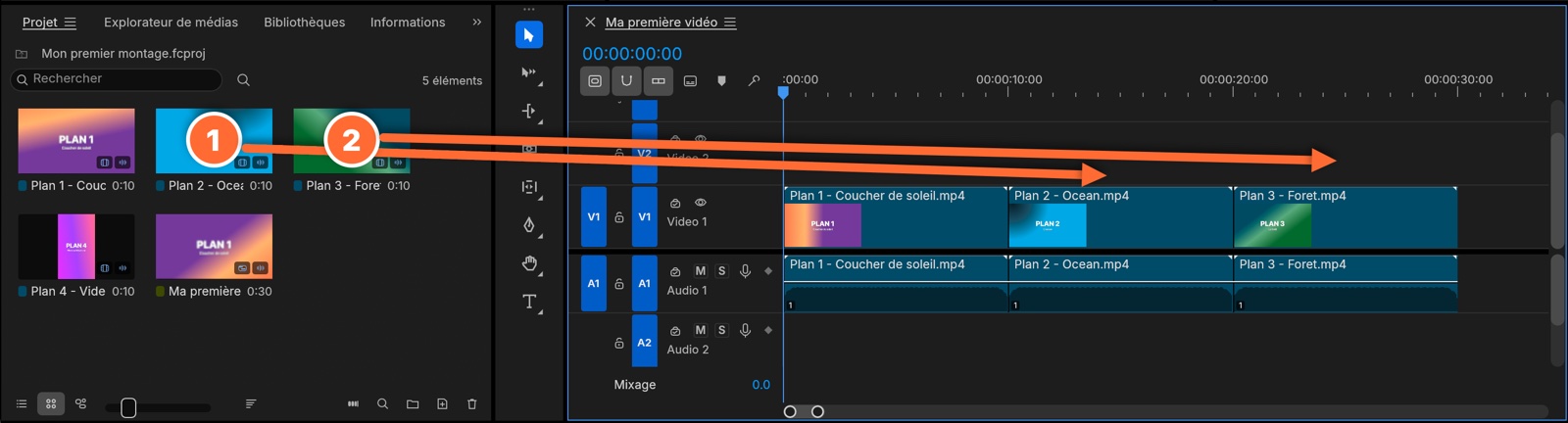Click the keyframe diamond on Audio 1
This screenshot has width=1568, height=423.
[768, 271]
